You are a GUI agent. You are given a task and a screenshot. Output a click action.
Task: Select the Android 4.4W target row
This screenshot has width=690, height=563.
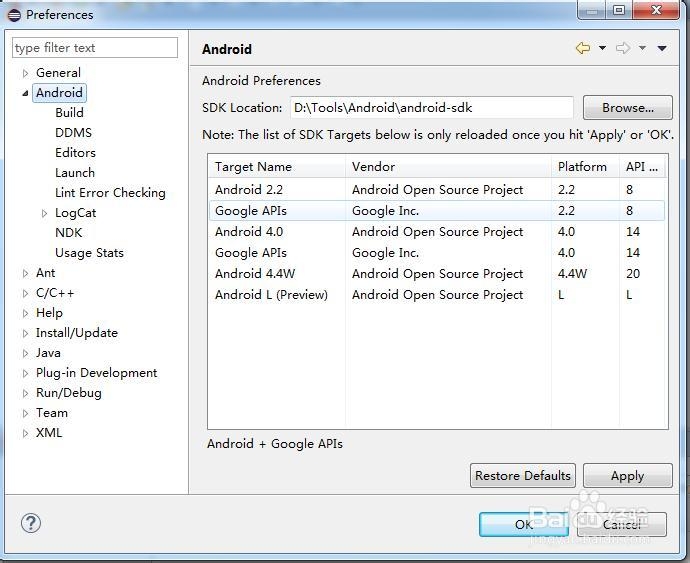tap(437, 274)
